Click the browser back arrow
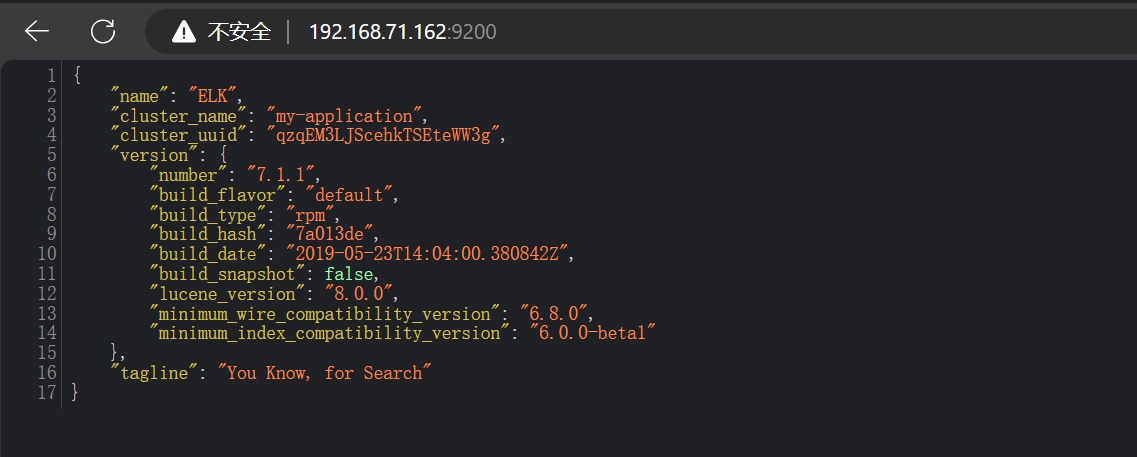Viewport: 1137px width, 457px height. pos(37,30)
